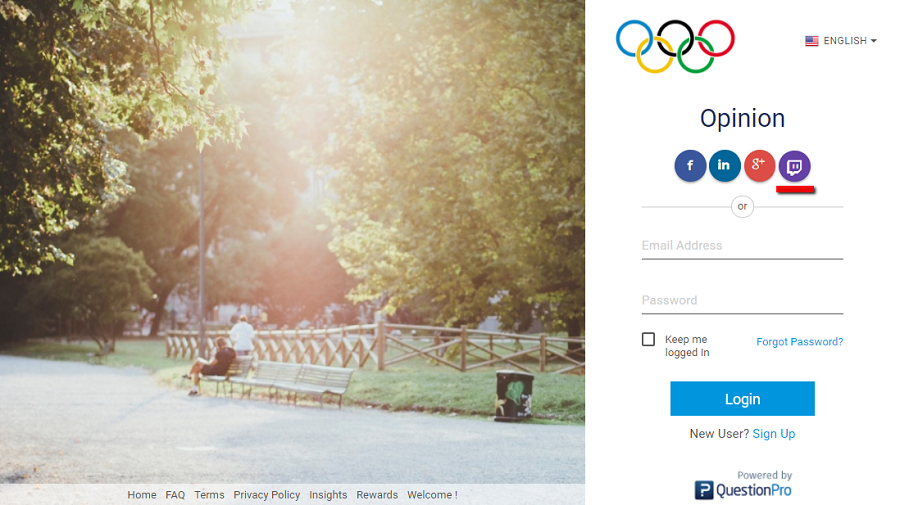Go to Insights in the footer

(328, 495)
